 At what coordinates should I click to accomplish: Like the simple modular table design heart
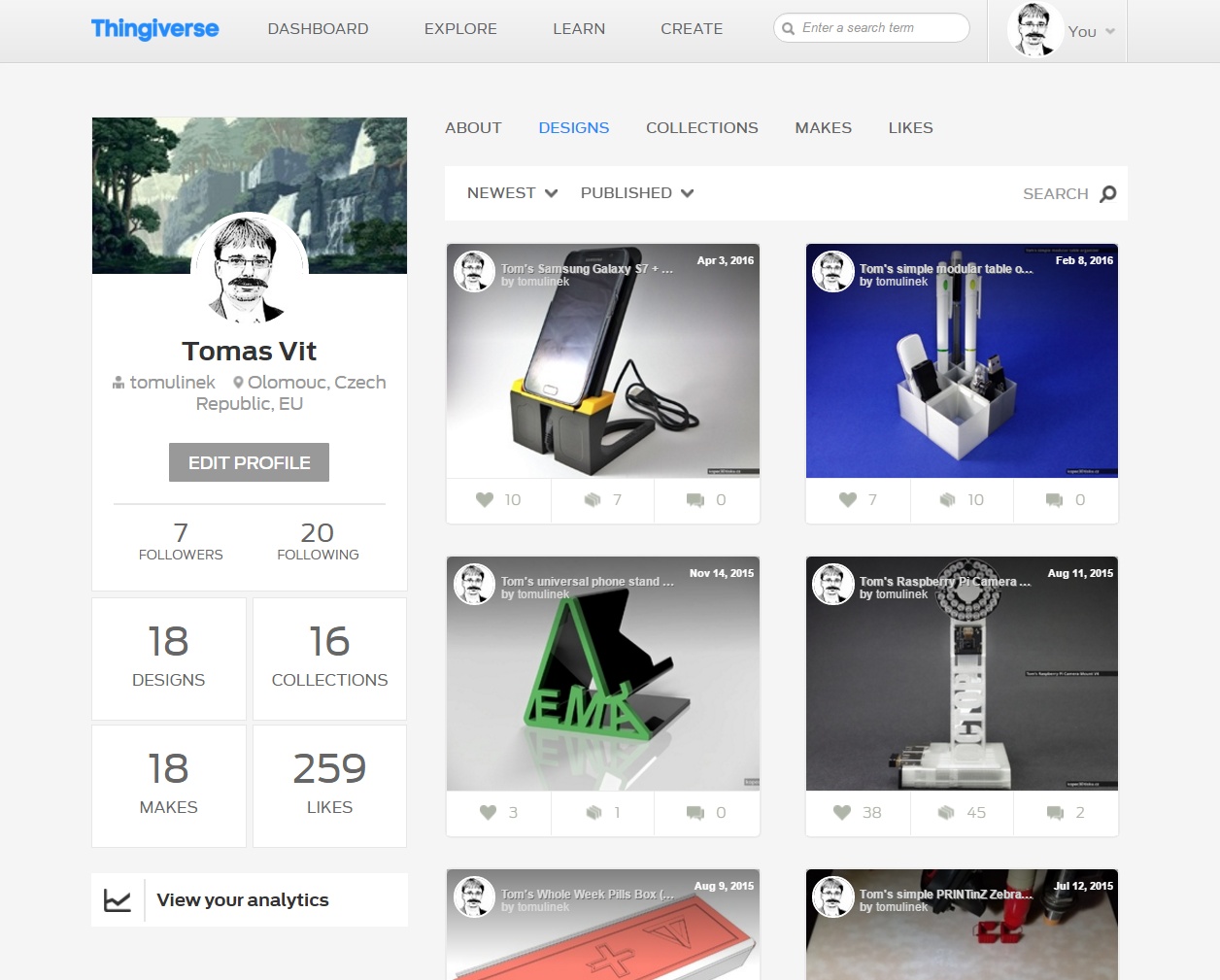click(848, 499)
